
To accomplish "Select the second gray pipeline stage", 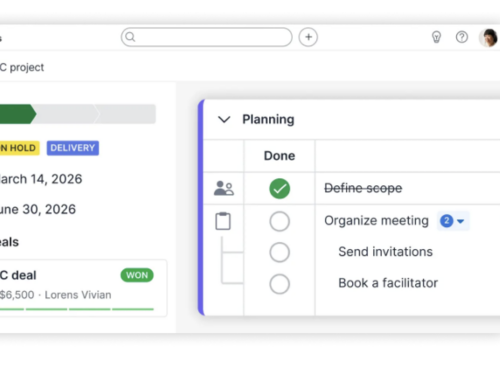I will click(x=66, y=114).
